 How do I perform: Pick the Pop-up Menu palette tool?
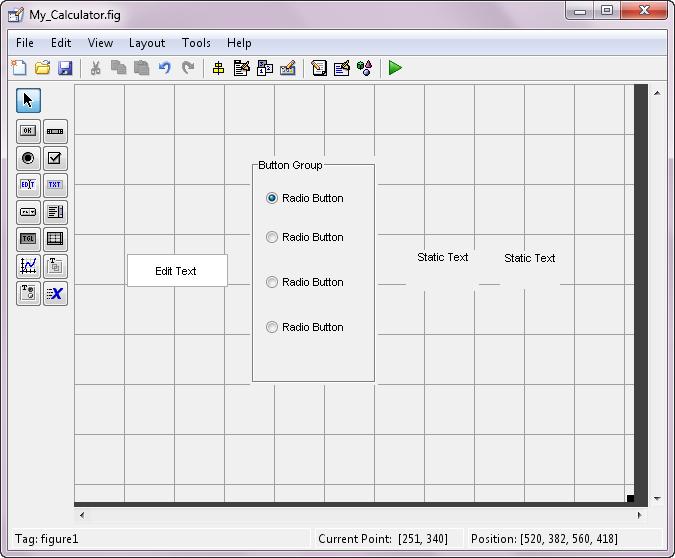pyautogui.click(x=28, y=212)
